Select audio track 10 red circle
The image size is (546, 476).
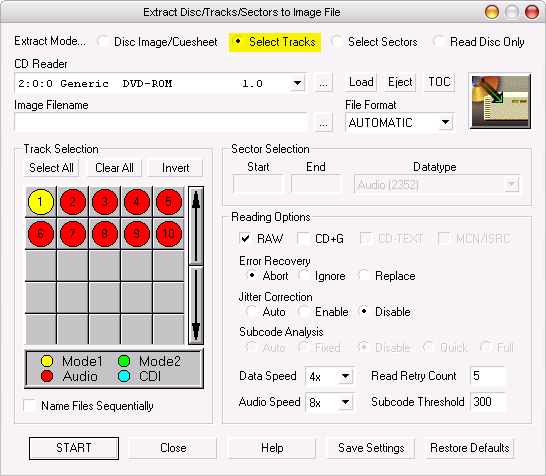pos(169,234)
